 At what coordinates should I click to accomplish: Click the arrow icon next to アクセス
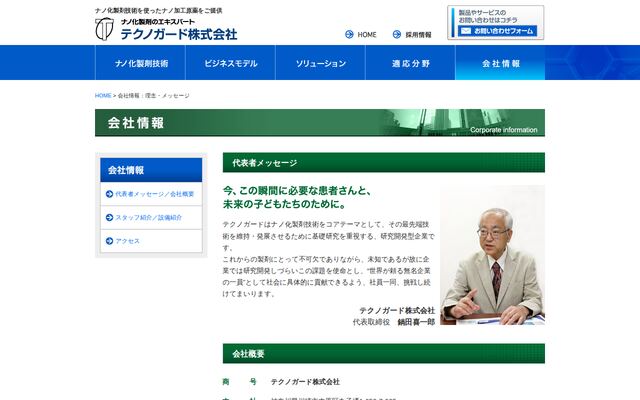109,241
